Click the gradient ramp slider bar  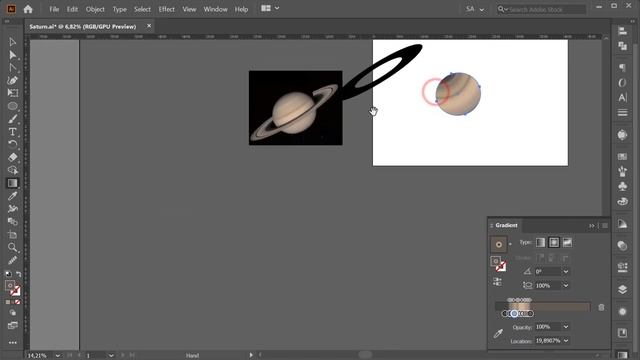[542, 307]
